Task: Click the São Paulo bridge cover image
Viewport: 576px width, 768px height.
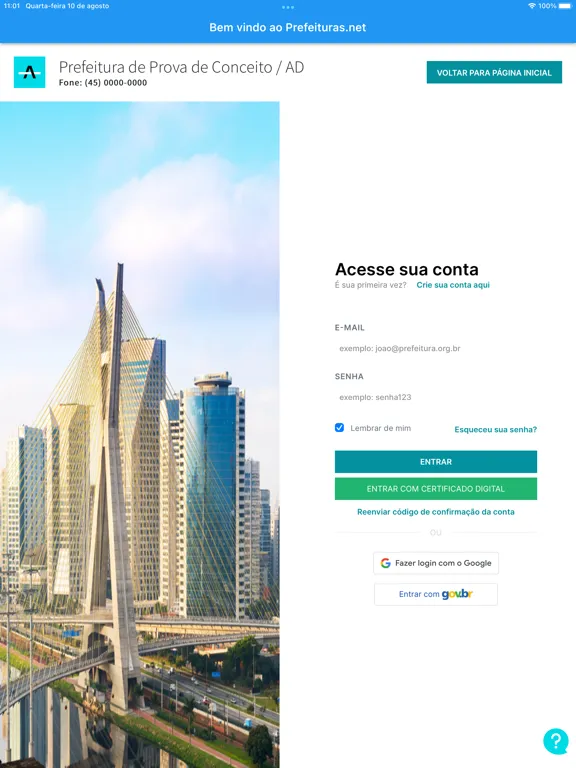Action: click(x=140, y=434)
